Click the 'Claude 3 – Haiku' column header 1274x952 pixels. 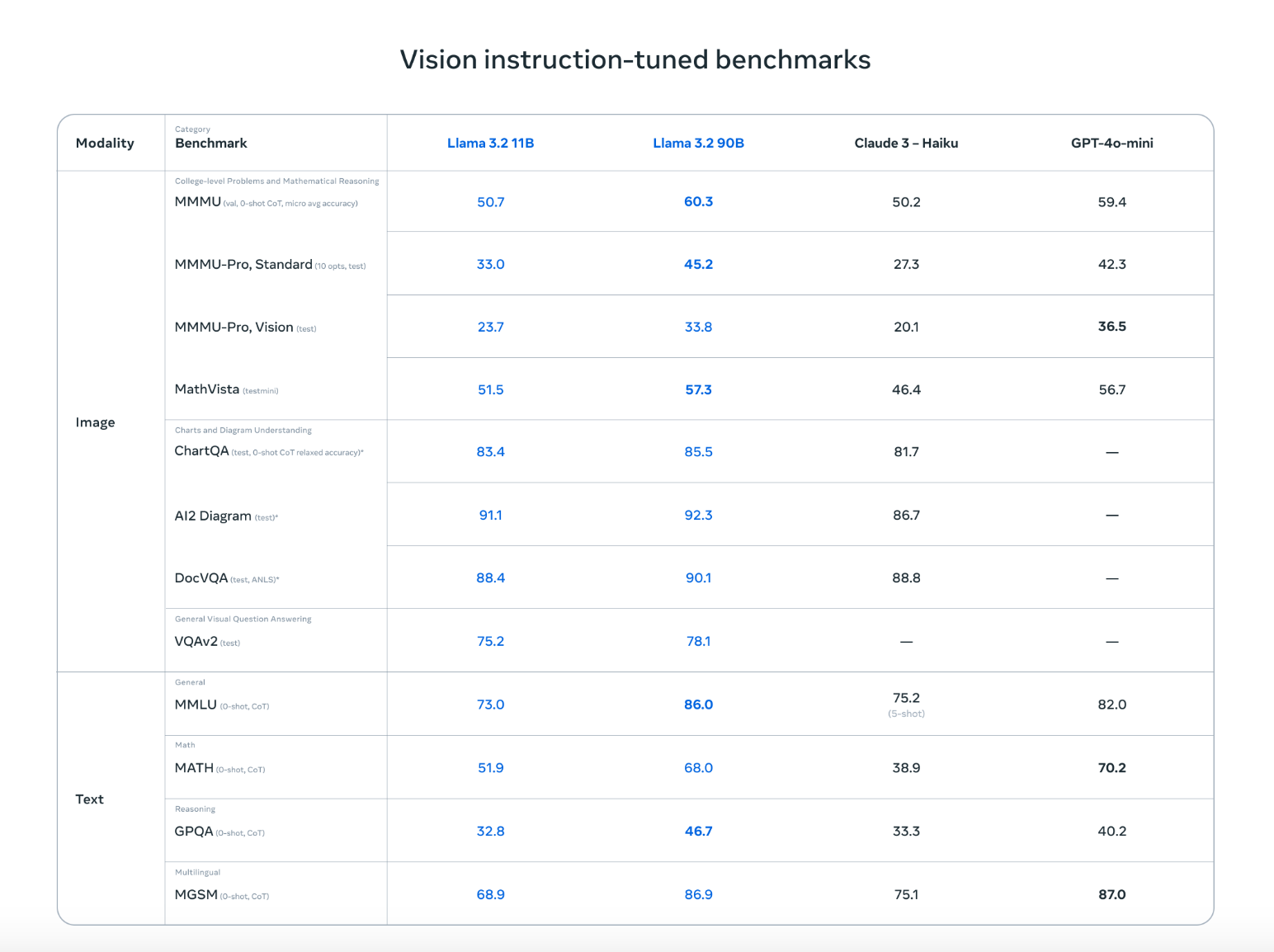(906, 143)
